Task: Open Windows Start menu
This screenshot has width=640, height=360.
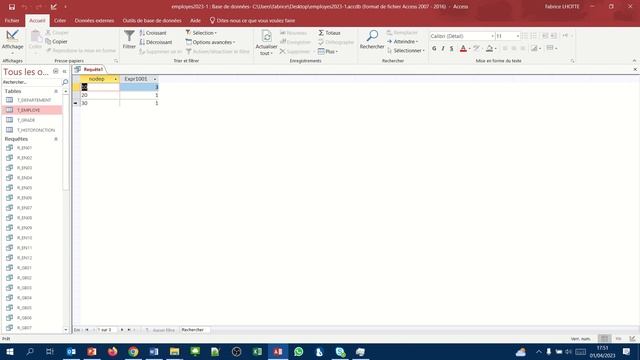Action: point(9,352)
